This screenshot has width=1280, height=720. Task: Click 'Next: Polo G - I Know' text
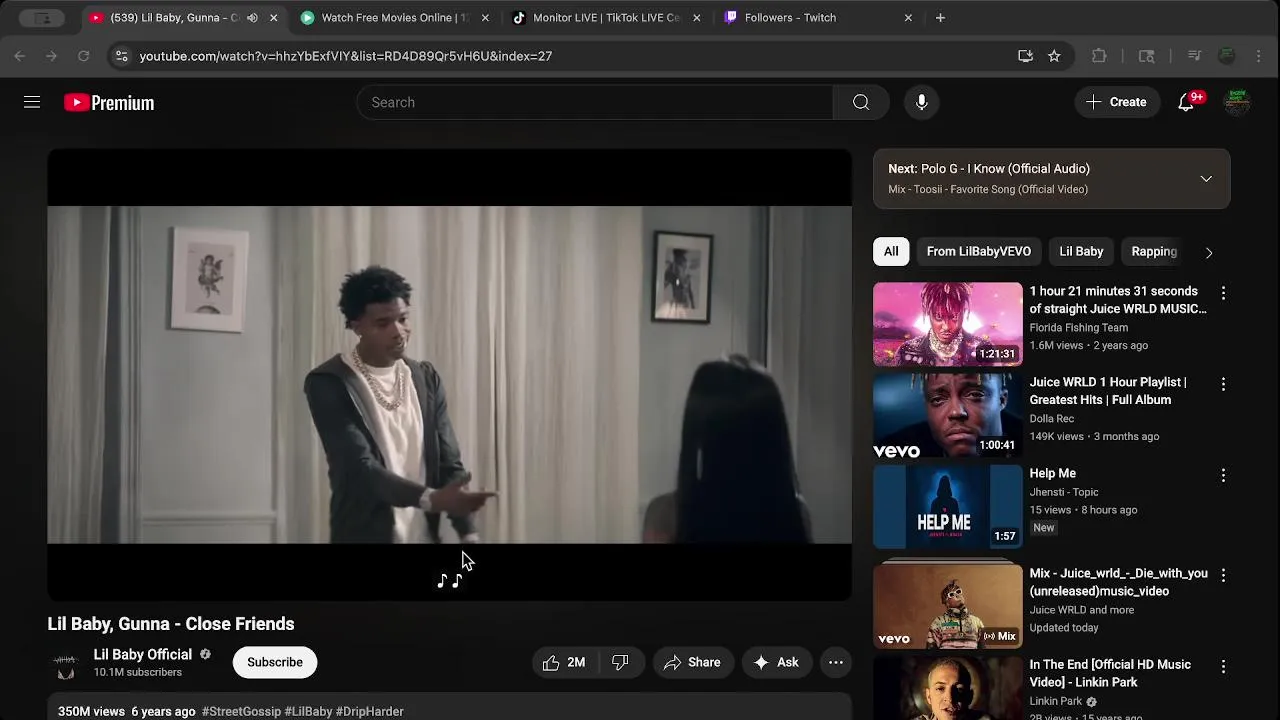pos(989,169)
